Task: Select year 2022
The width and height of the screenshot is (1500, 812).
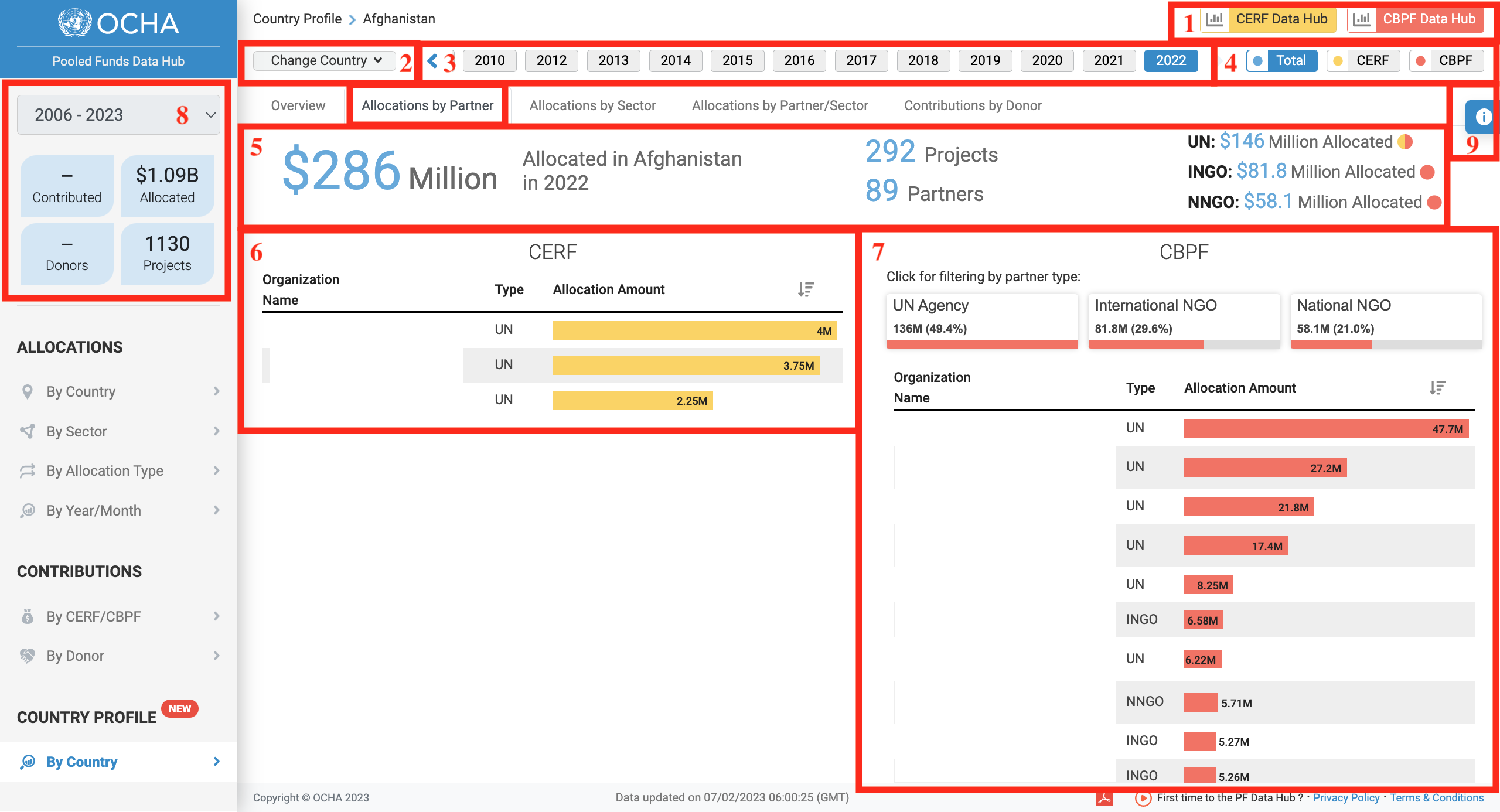Action: 1171,60
